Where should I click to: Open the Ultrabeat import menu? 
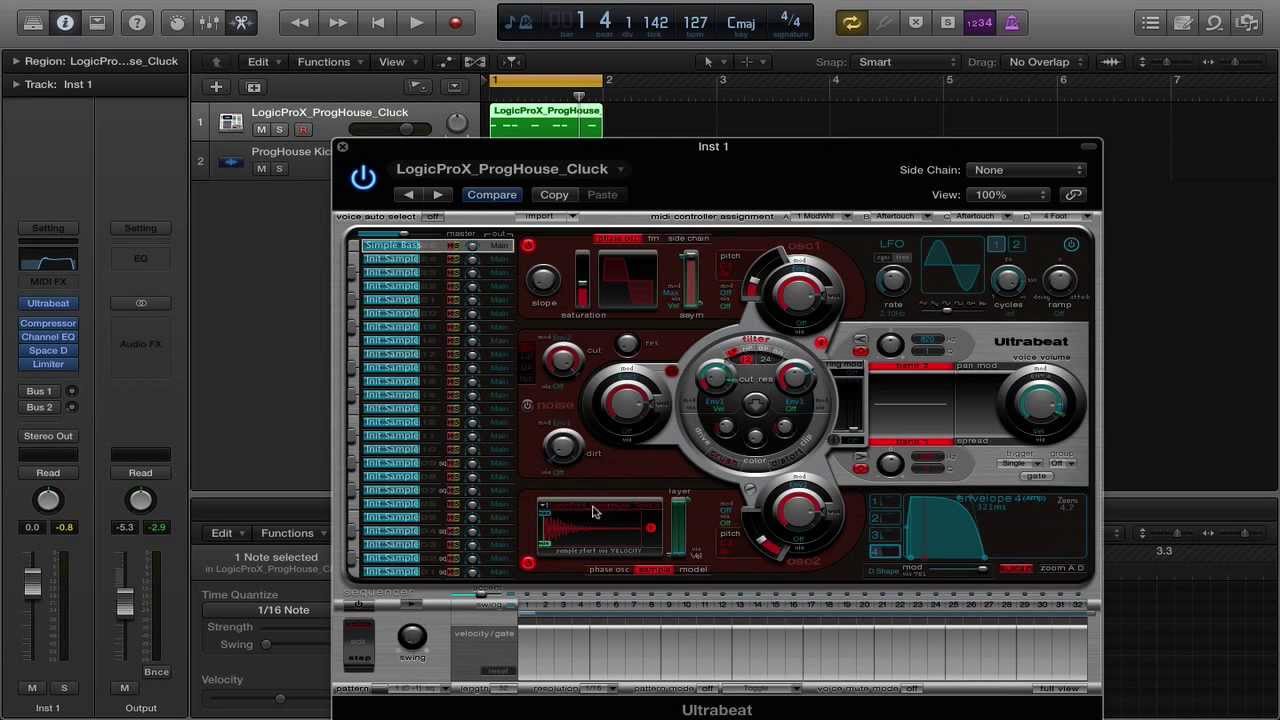545,216
